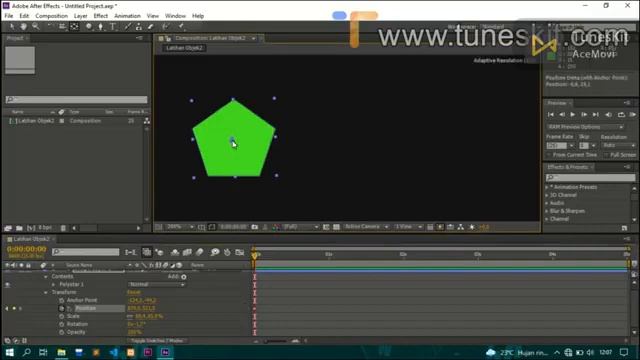This screenshot has height=360, width=640.
Task: Select the Hand tool
Action: click(x=24, y=27)
